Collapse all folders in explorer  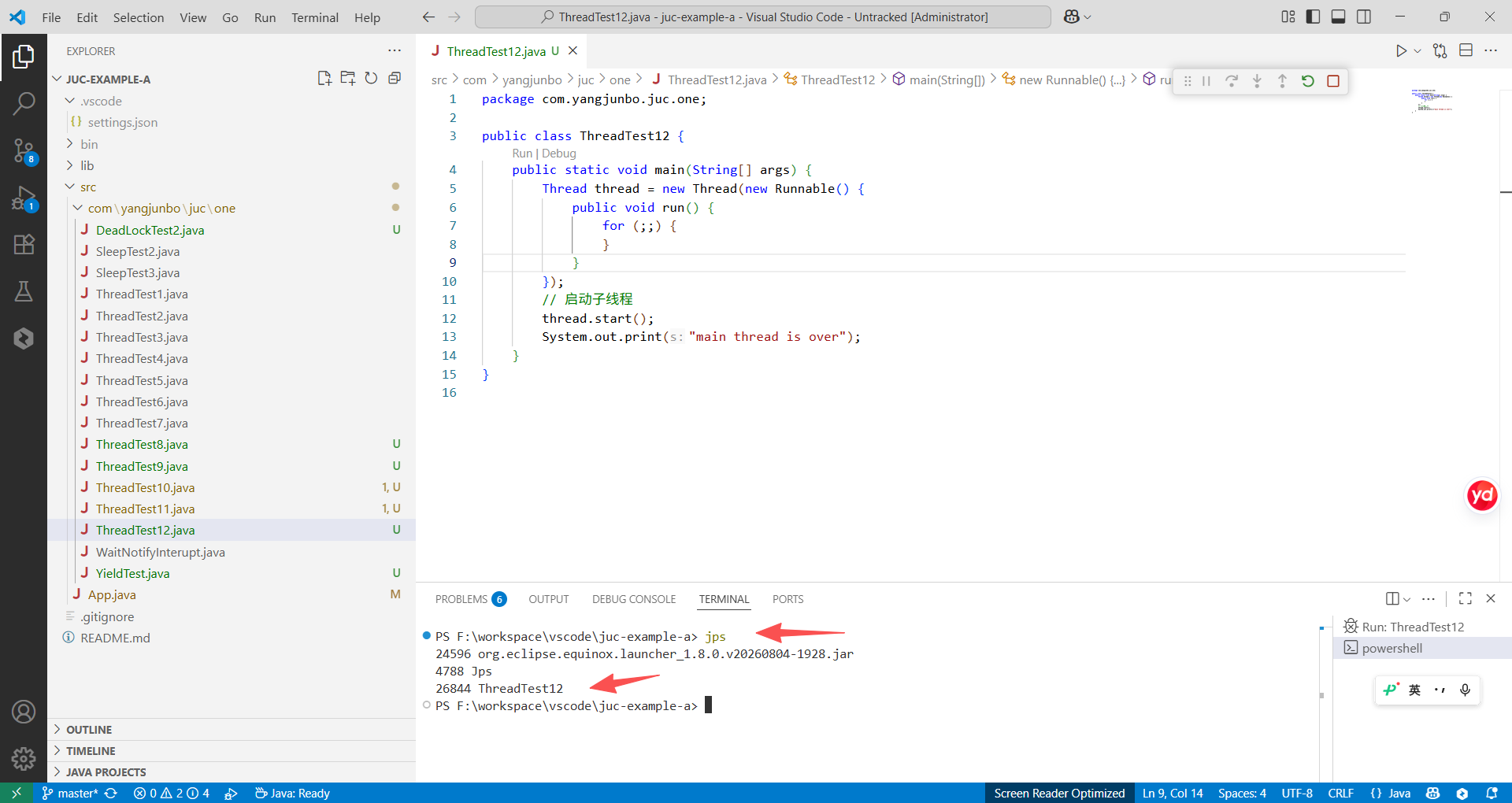tap(395, 78)
